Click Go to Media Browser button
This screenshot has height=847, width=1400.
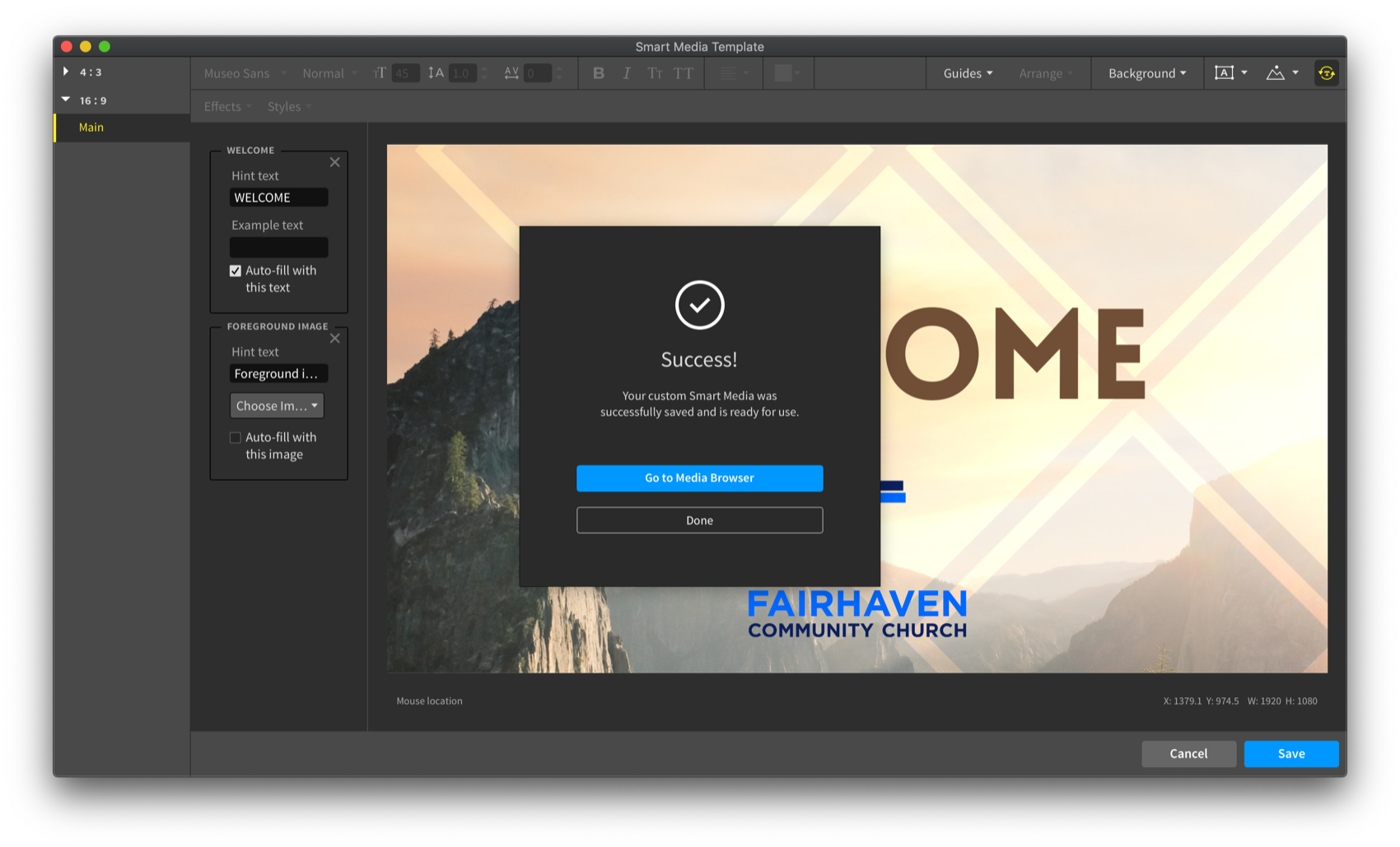pos(699,478)
